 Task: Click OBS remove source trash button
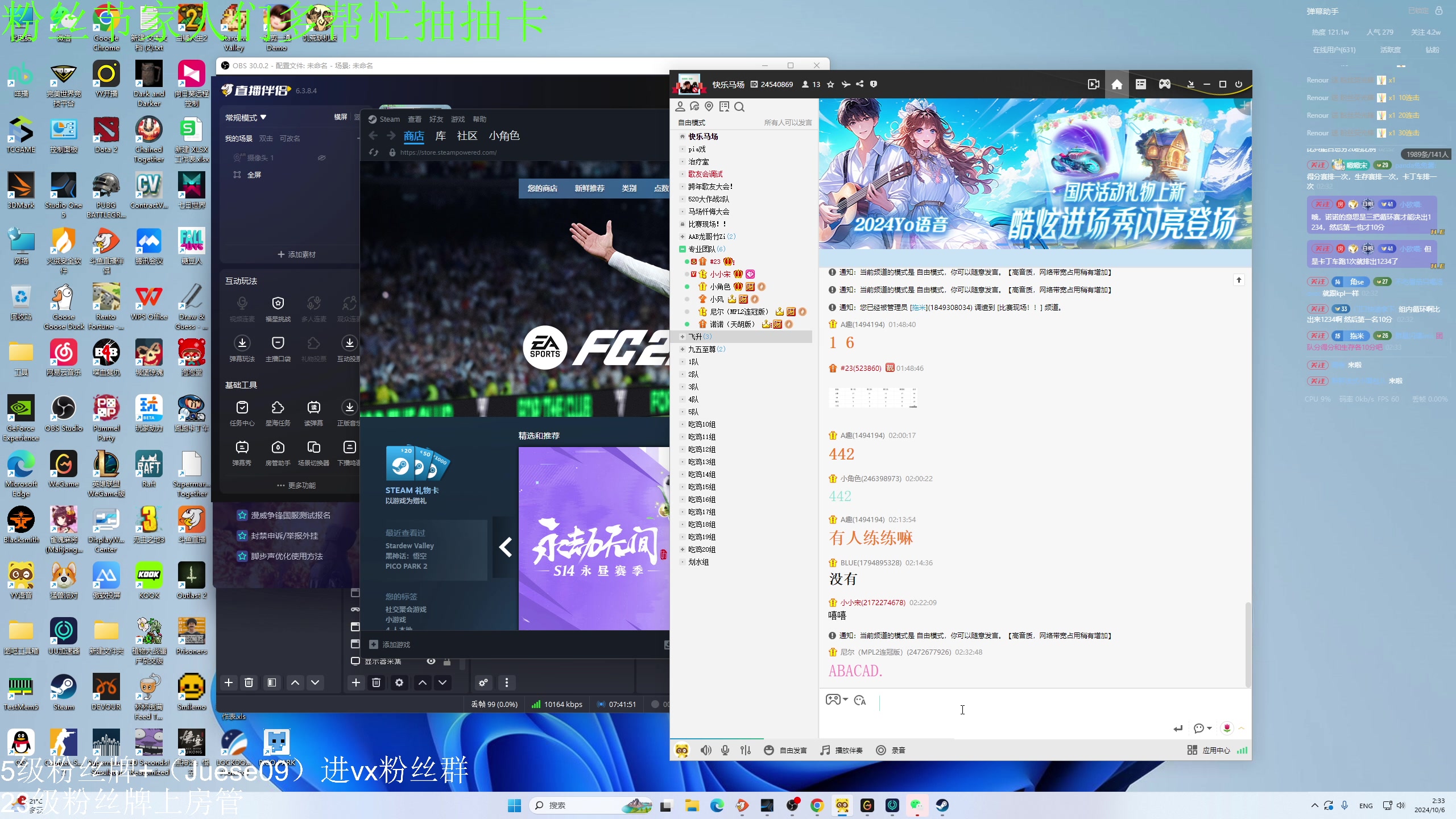pos(376,682)
